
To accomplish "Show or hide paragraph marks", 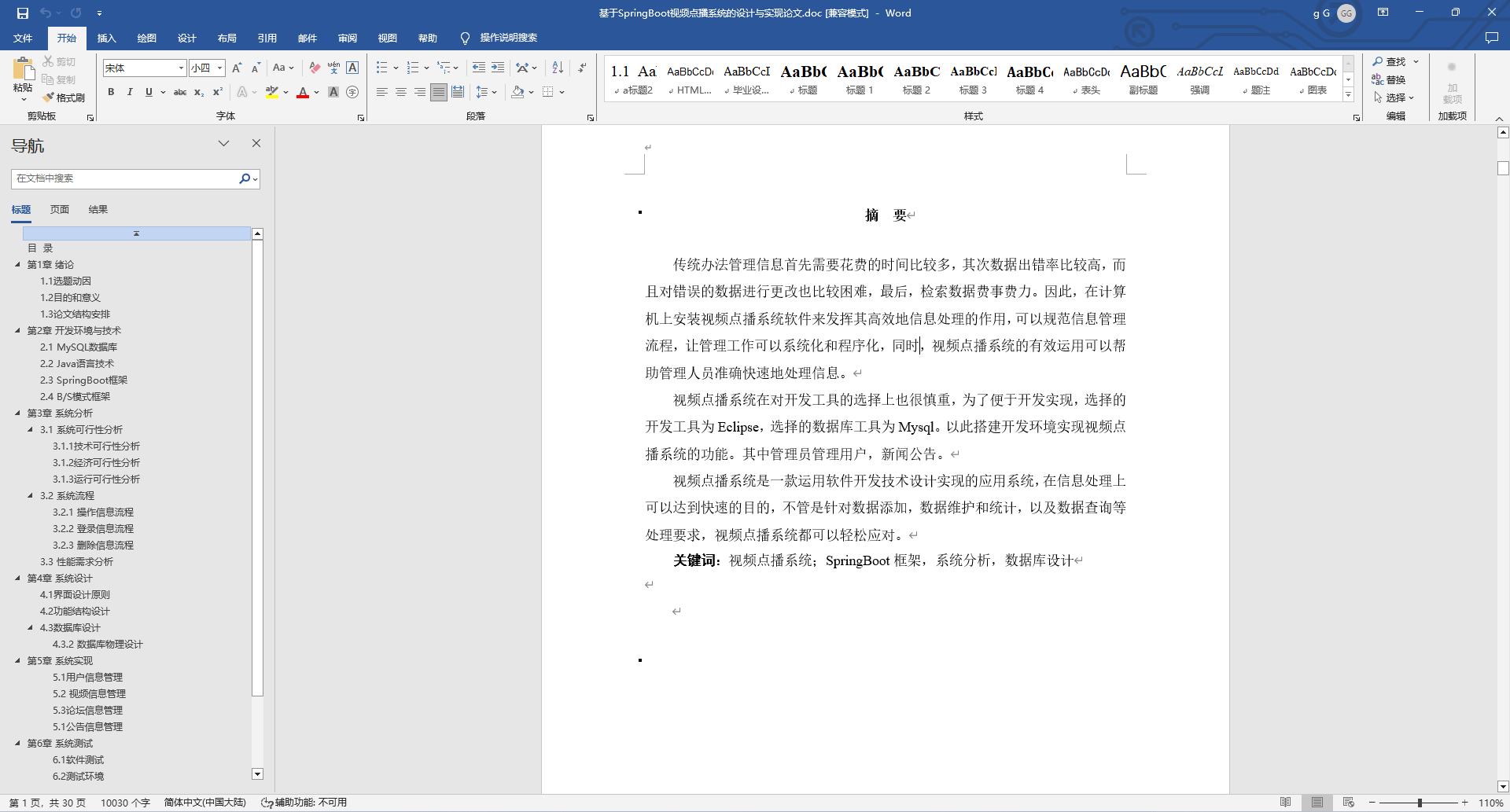I will click(x=582, y=68).
